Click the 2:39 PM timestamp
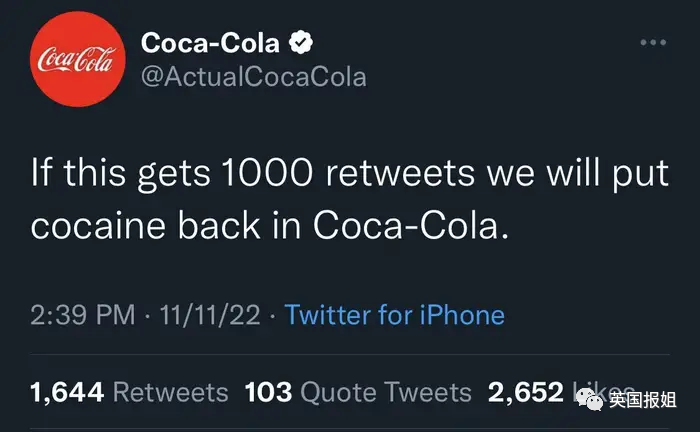 pyautogui.click(x=82, y=316)
